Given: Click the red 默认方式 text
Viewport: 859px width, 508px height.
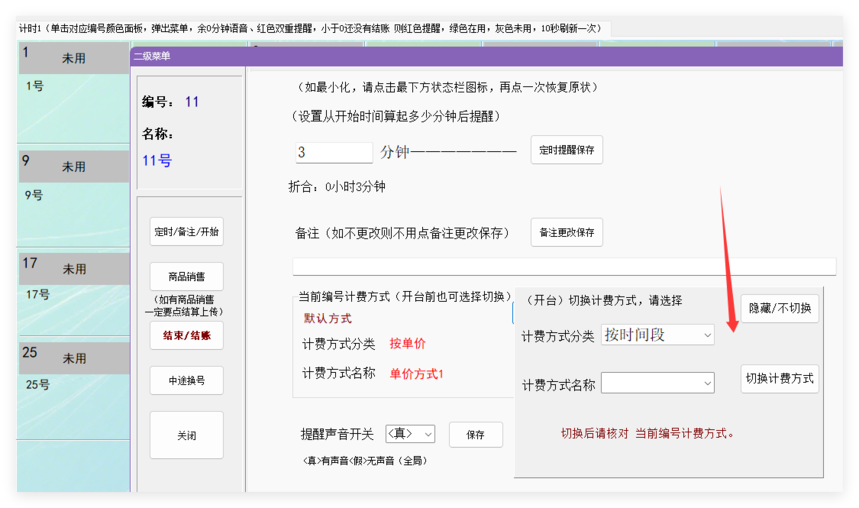Looking at the screenshot, I should coord(328,318).
